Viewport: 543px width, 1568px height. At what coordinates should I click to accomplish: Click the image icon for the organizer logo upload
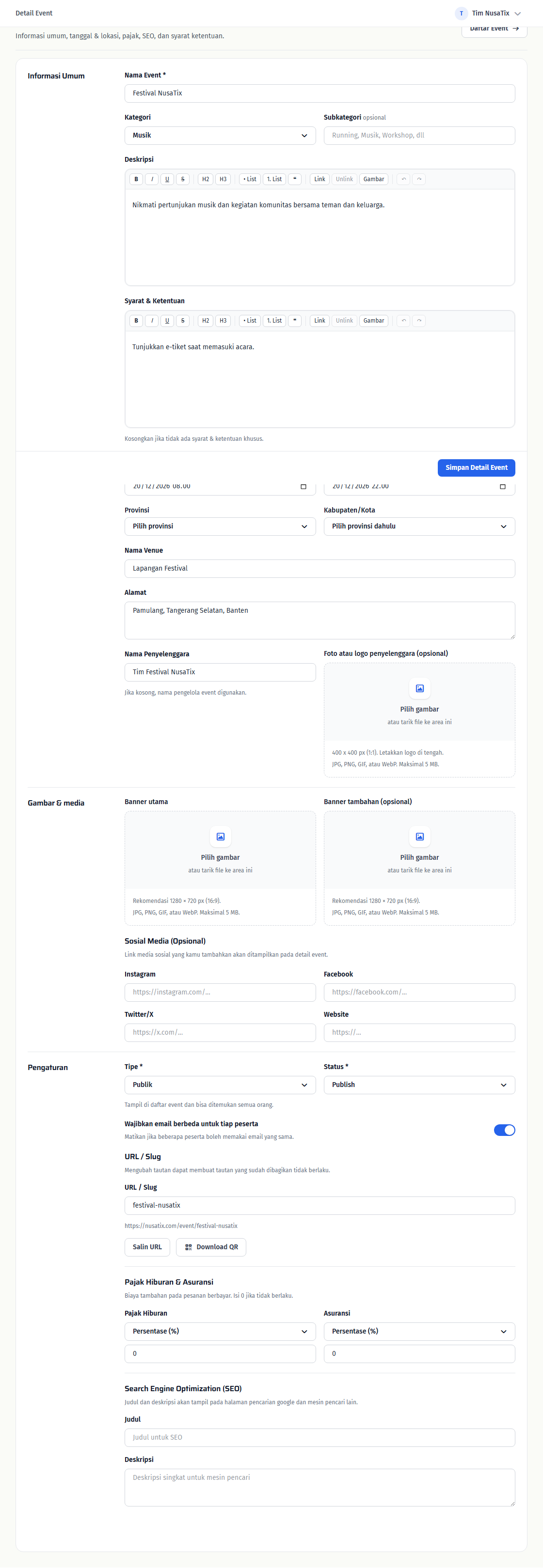420,688
